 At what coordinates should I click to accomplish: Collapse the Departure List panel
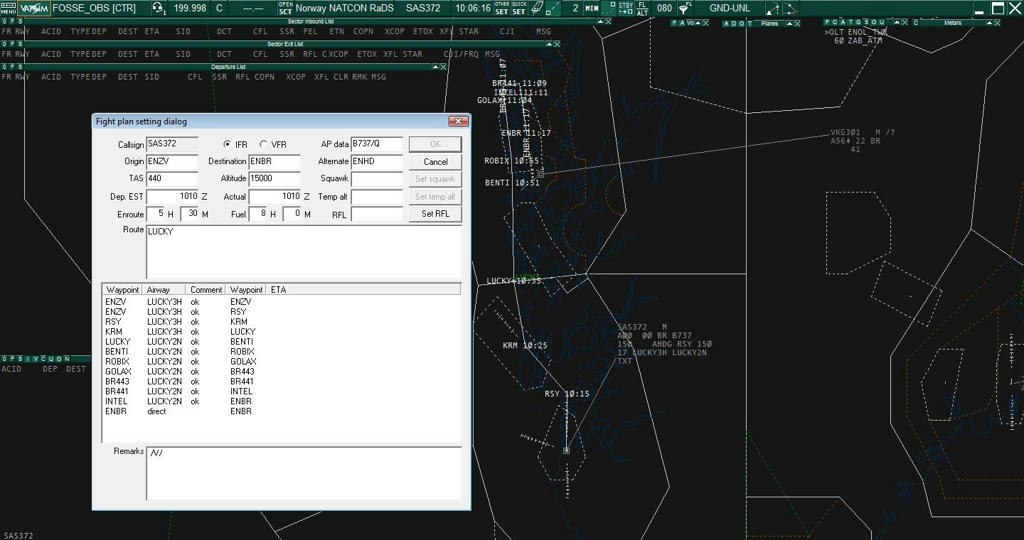pyautogui.click(x=437, y=67)
